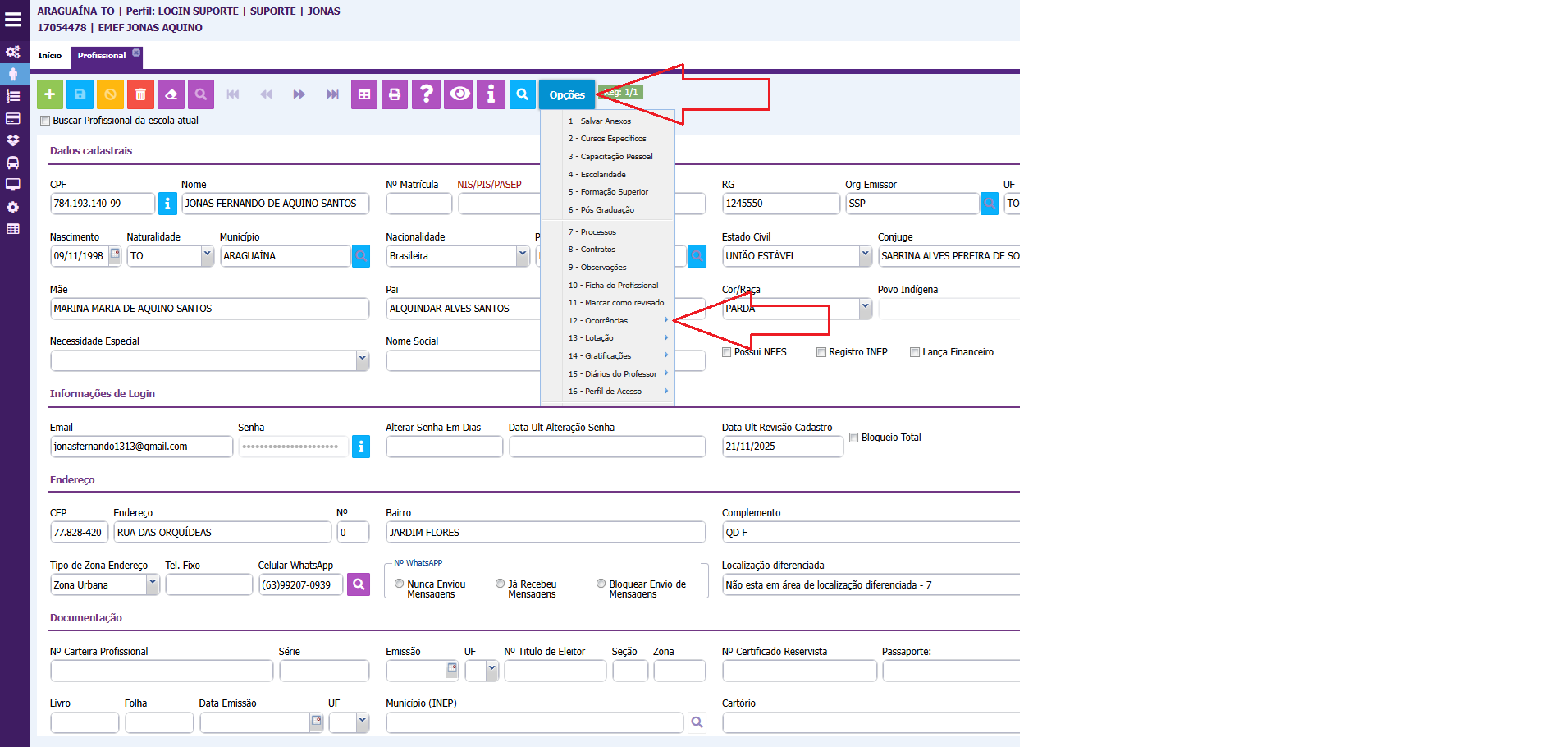Screen dimensions: 1568x747
Task: Open the Estado Civil dropdown
Action: tap(865, 256)
